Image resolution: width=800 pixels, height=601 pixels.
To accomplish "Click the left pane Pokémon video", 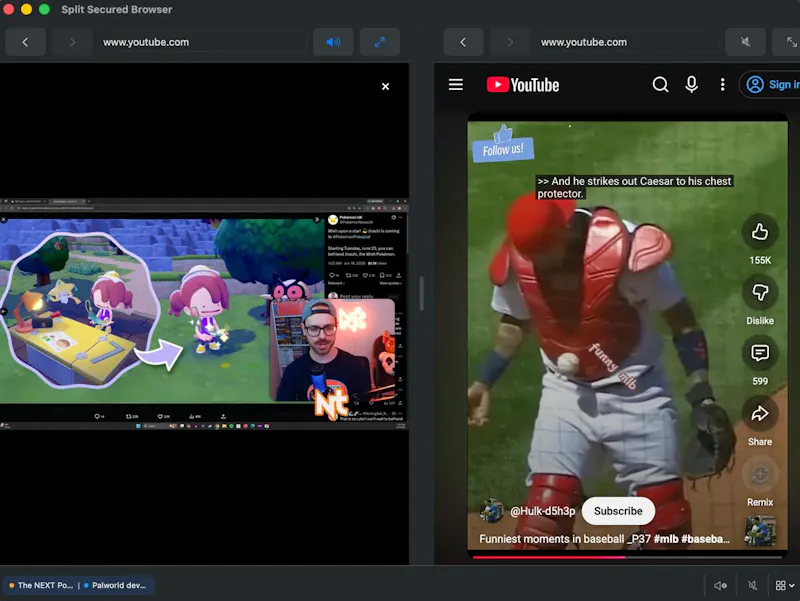I will [204, 314].
